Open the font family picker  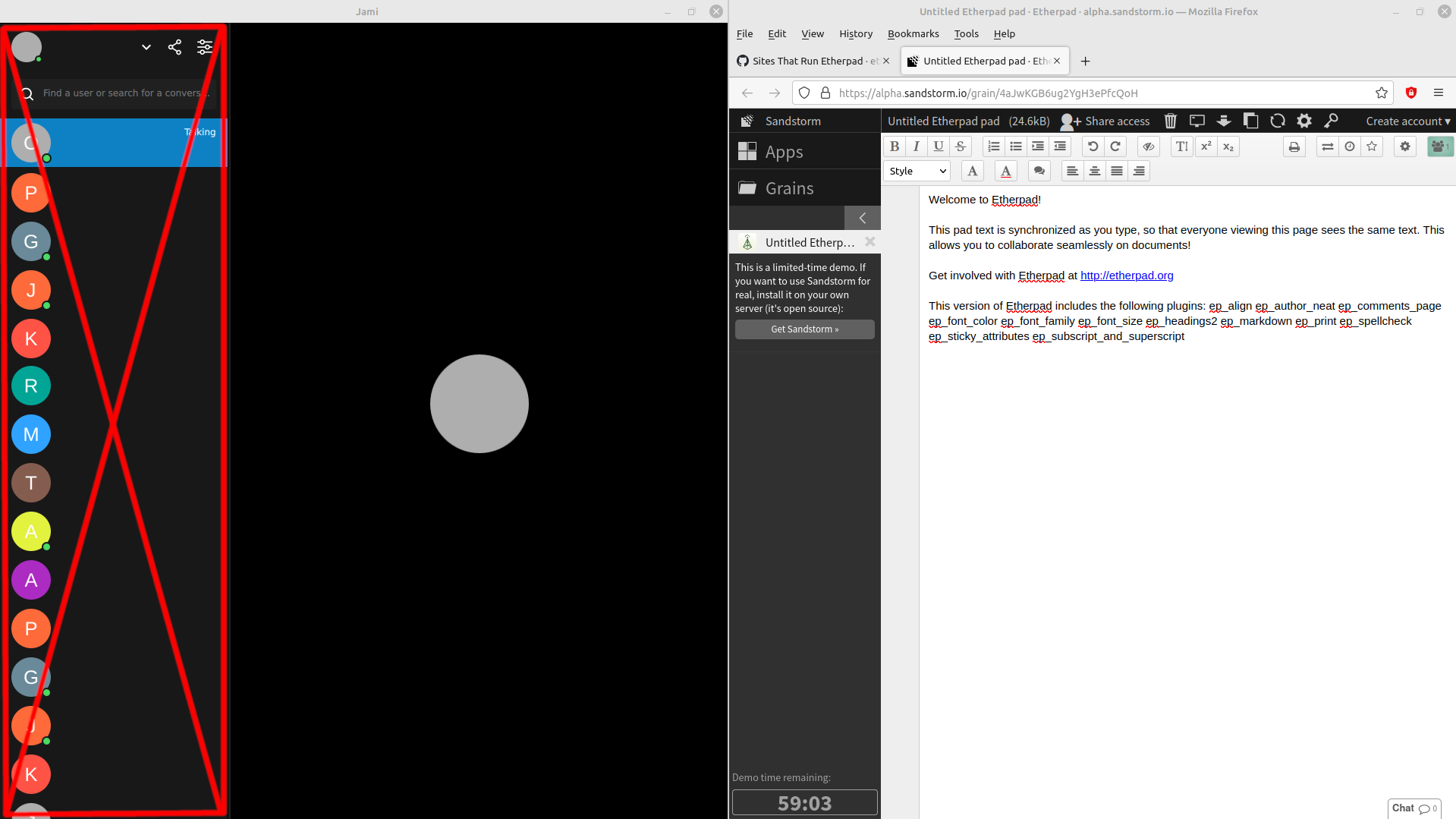pos(973,171)
